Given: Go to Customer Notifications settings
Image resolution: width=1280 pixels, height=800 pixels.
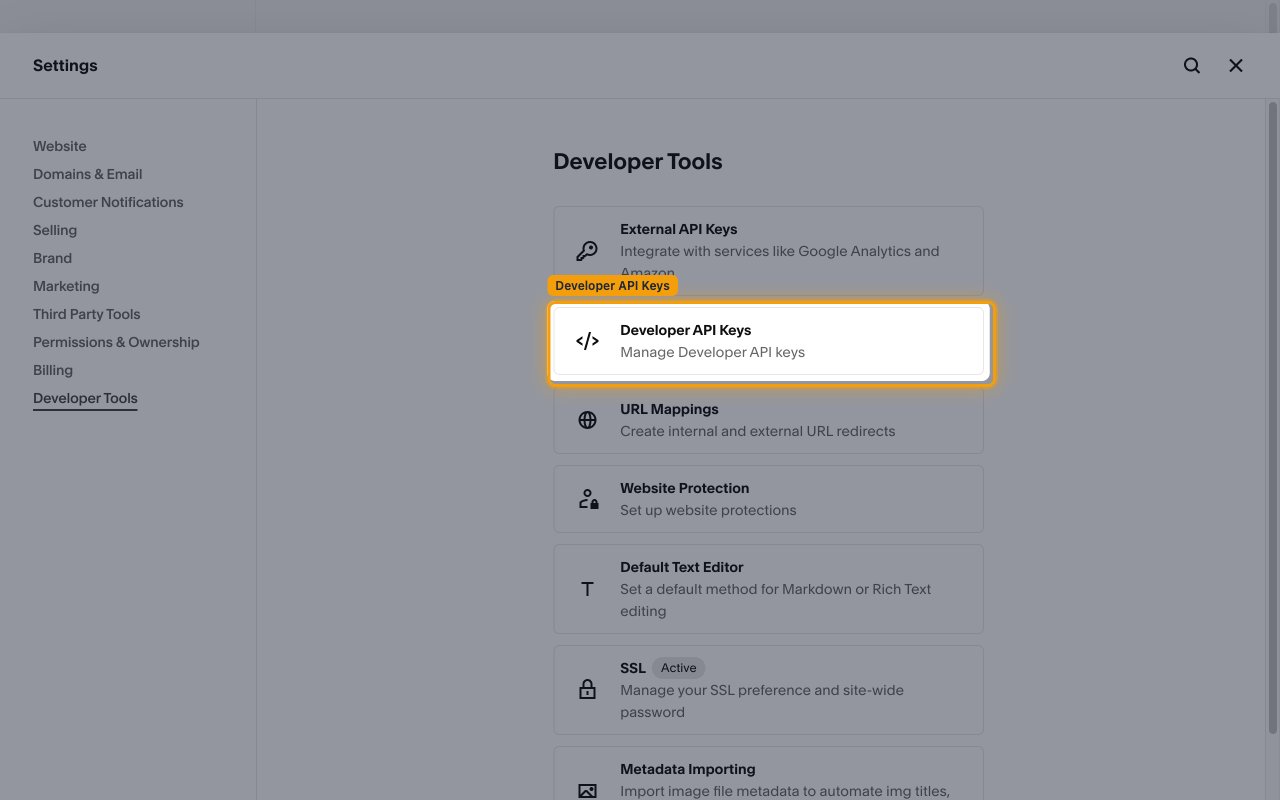Looking at the screenshot, I should coord(108,202).
